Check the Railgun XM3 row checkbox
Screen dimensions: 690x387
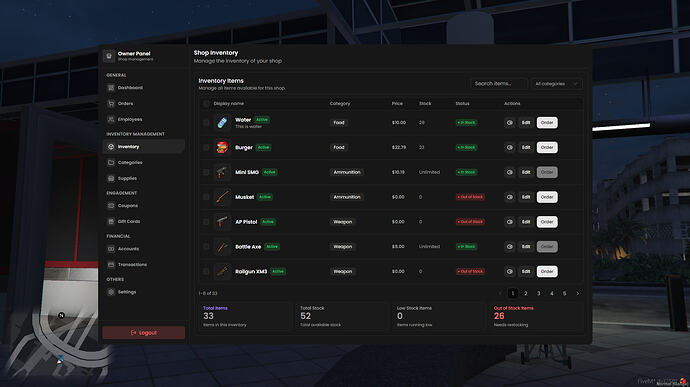(206, 271)
